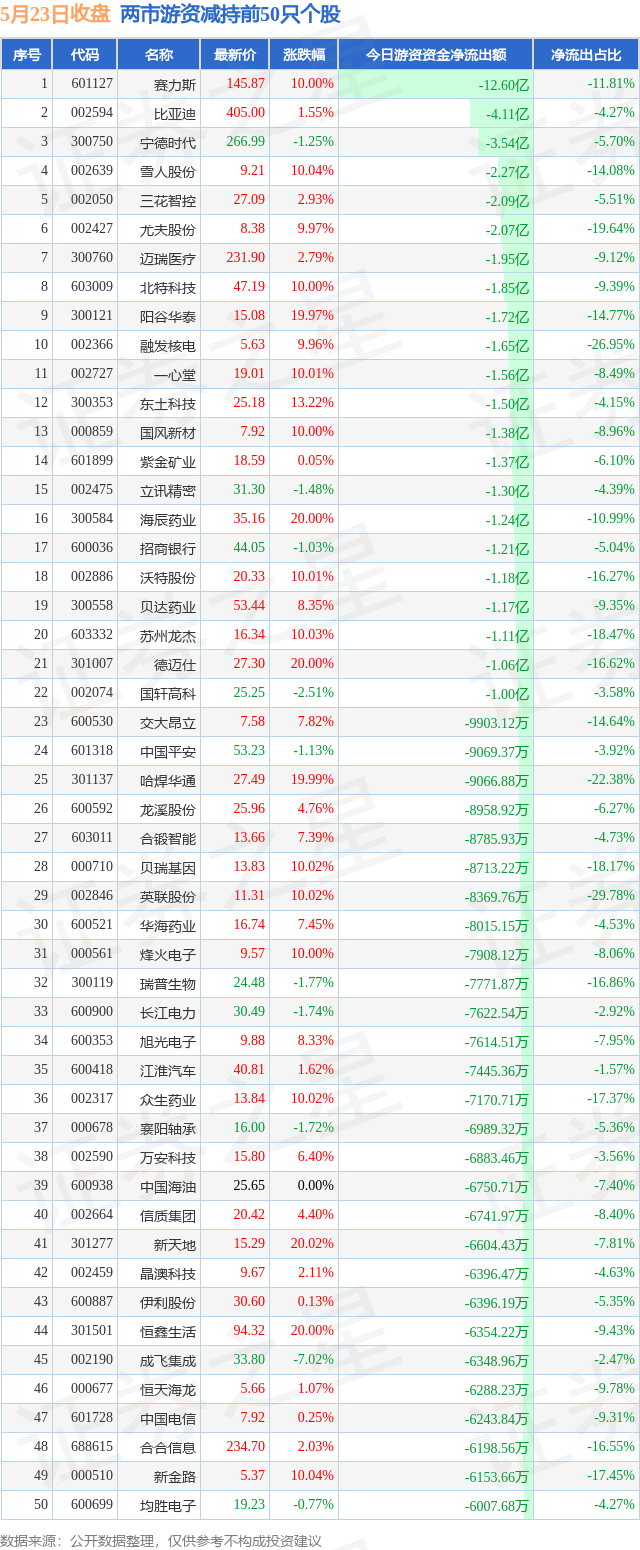Select stock name 德迈仕

coord(175,664)
